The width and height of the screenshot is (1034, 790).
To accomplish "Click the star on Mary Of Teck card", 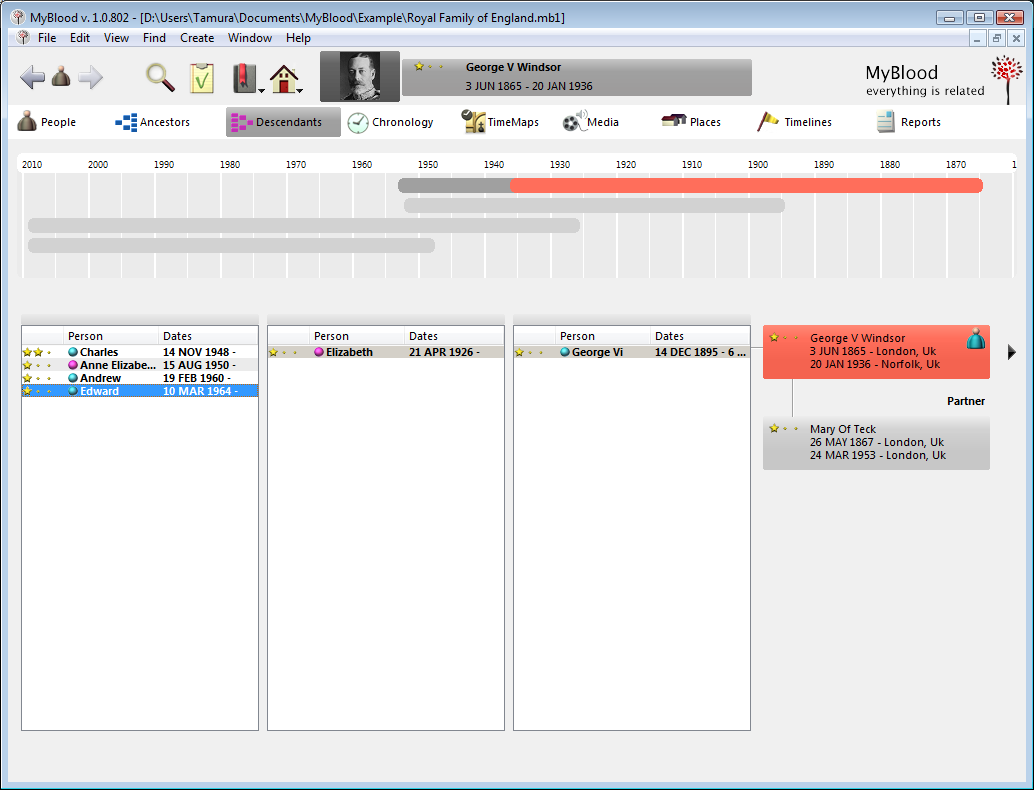I will coord(774,429).
